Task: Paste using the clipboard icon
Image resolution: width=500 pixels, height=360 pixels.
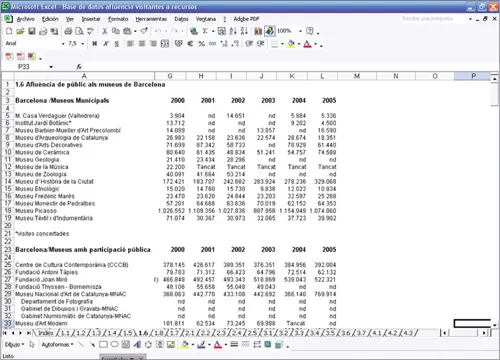Action: coord(127,31)
